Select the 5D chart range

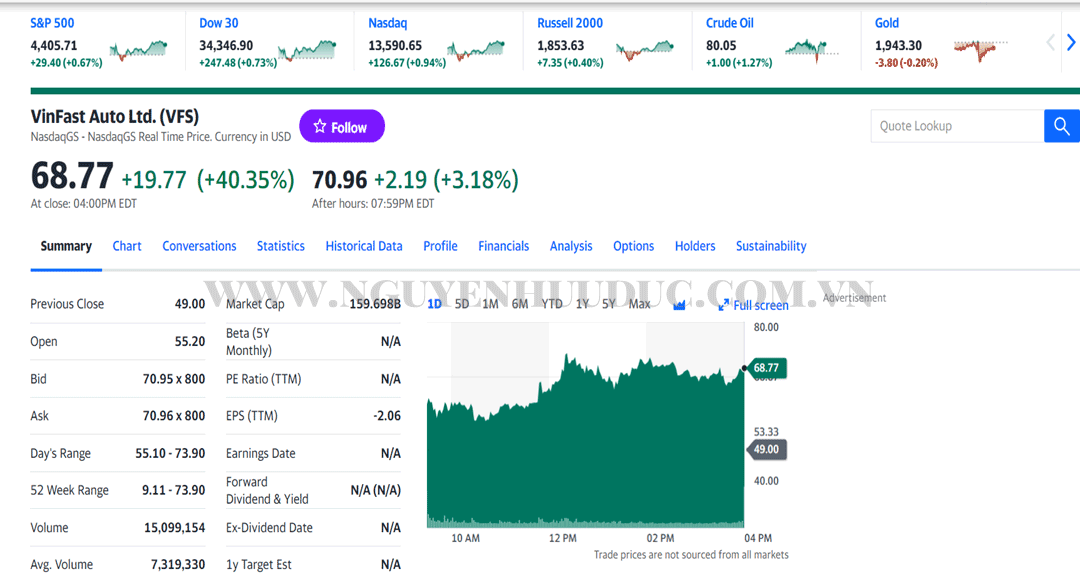(x=462, y=304)
